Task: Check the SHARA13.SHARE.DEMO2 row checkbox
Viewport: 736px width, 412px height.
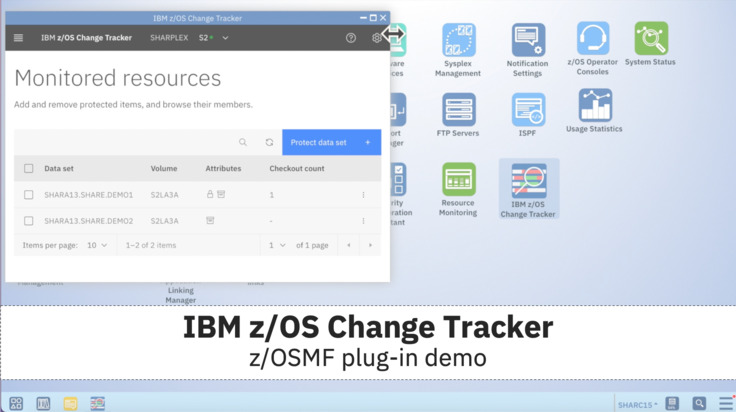Action: [x=29, y=221]
